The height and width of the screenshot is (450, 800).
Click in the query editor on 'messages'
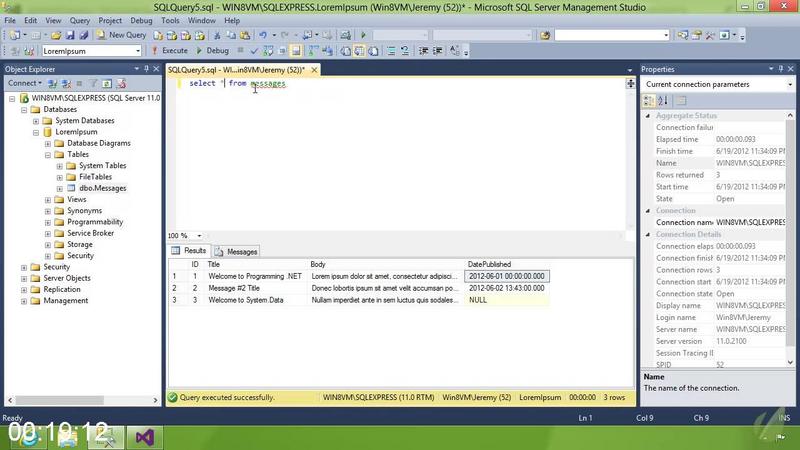tap(268, 83)
